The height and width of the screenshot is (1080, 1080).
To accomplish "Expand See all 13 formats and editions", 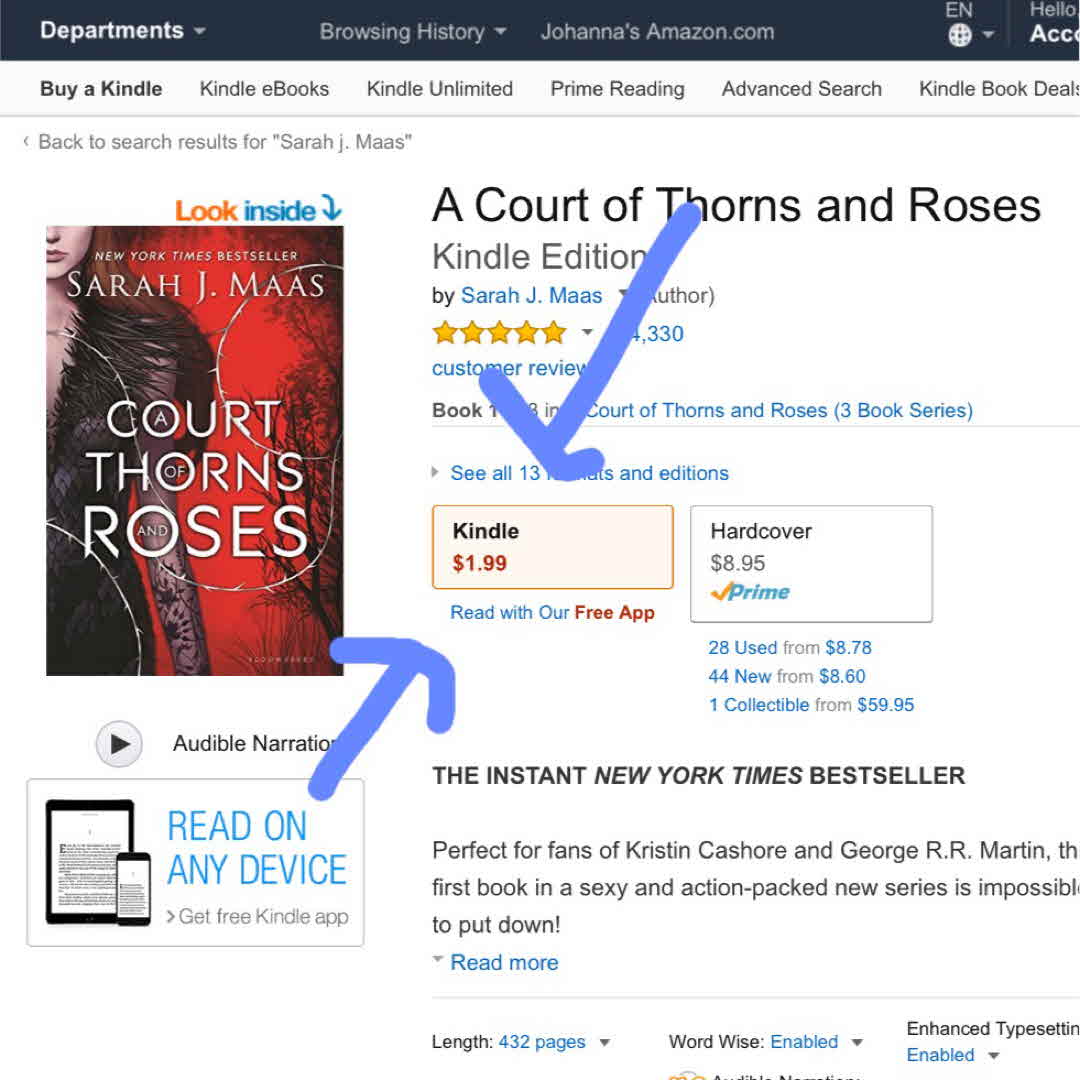I will pyautogui.click(x=589, y=473).
